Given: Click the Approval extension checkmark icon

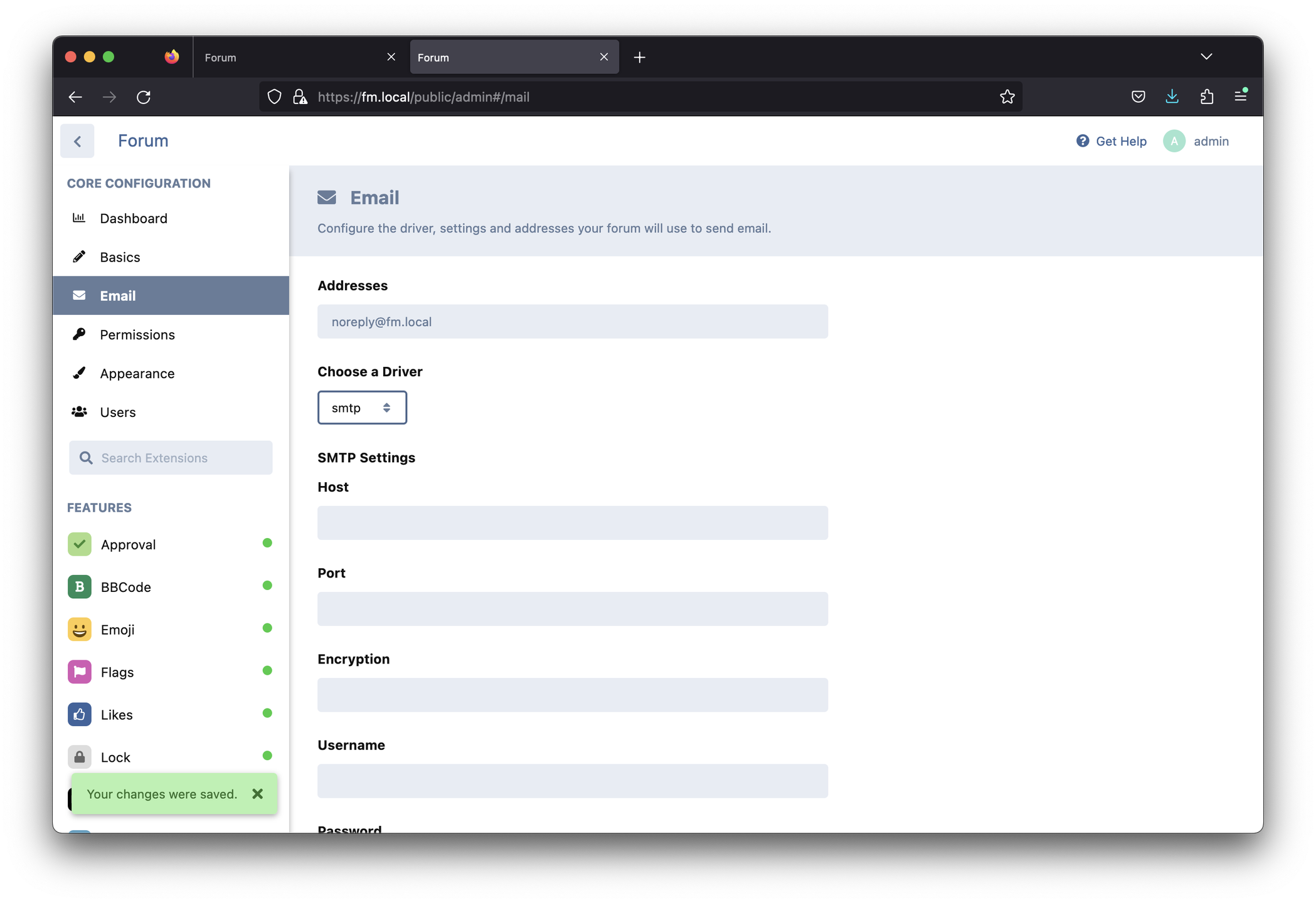Looking at the screenshot, I should 80,544.
